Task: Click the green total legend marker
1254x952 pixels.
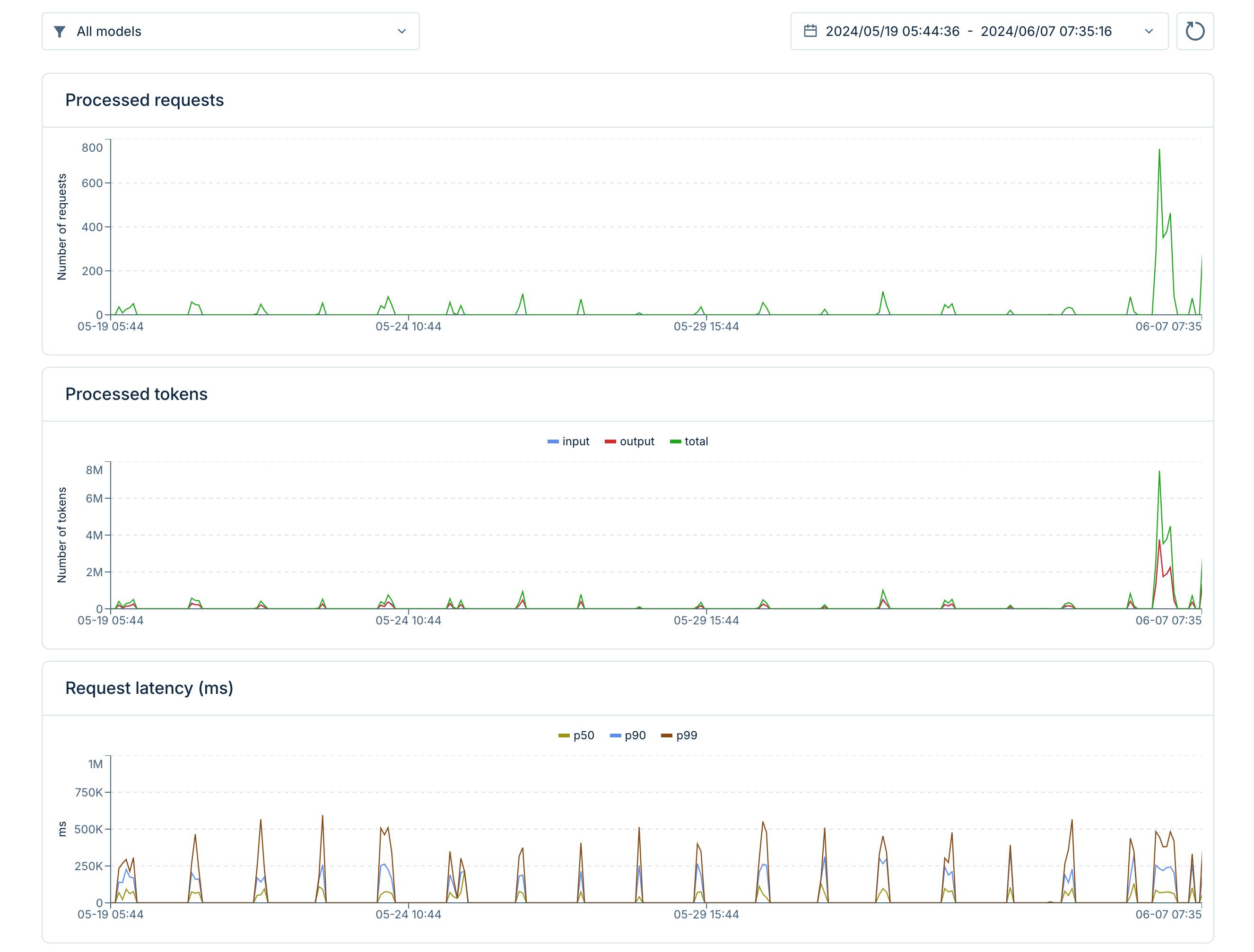Action: 675,441
